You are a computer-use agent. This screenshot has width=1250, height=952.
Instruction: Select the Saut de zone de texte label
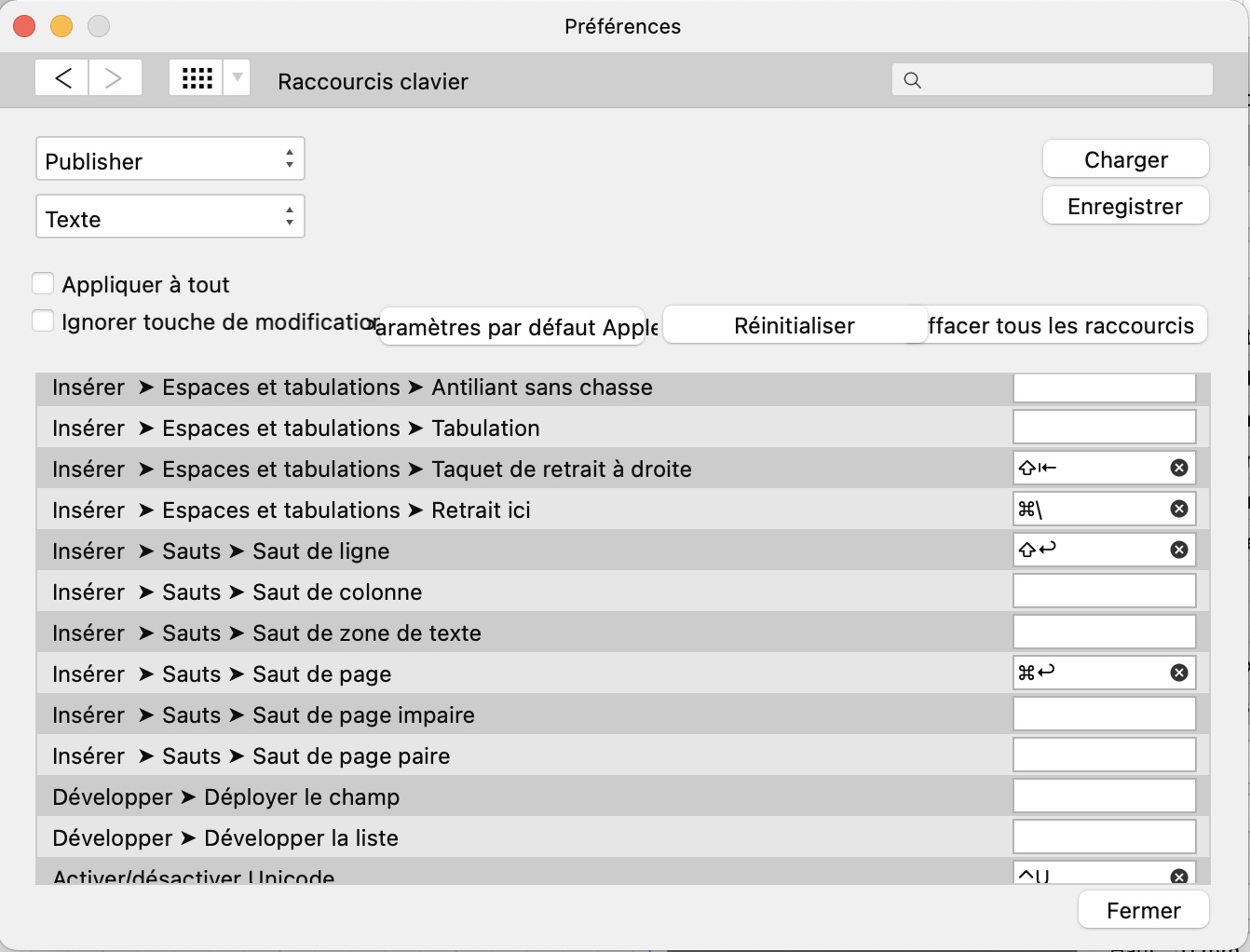(266, 633)
